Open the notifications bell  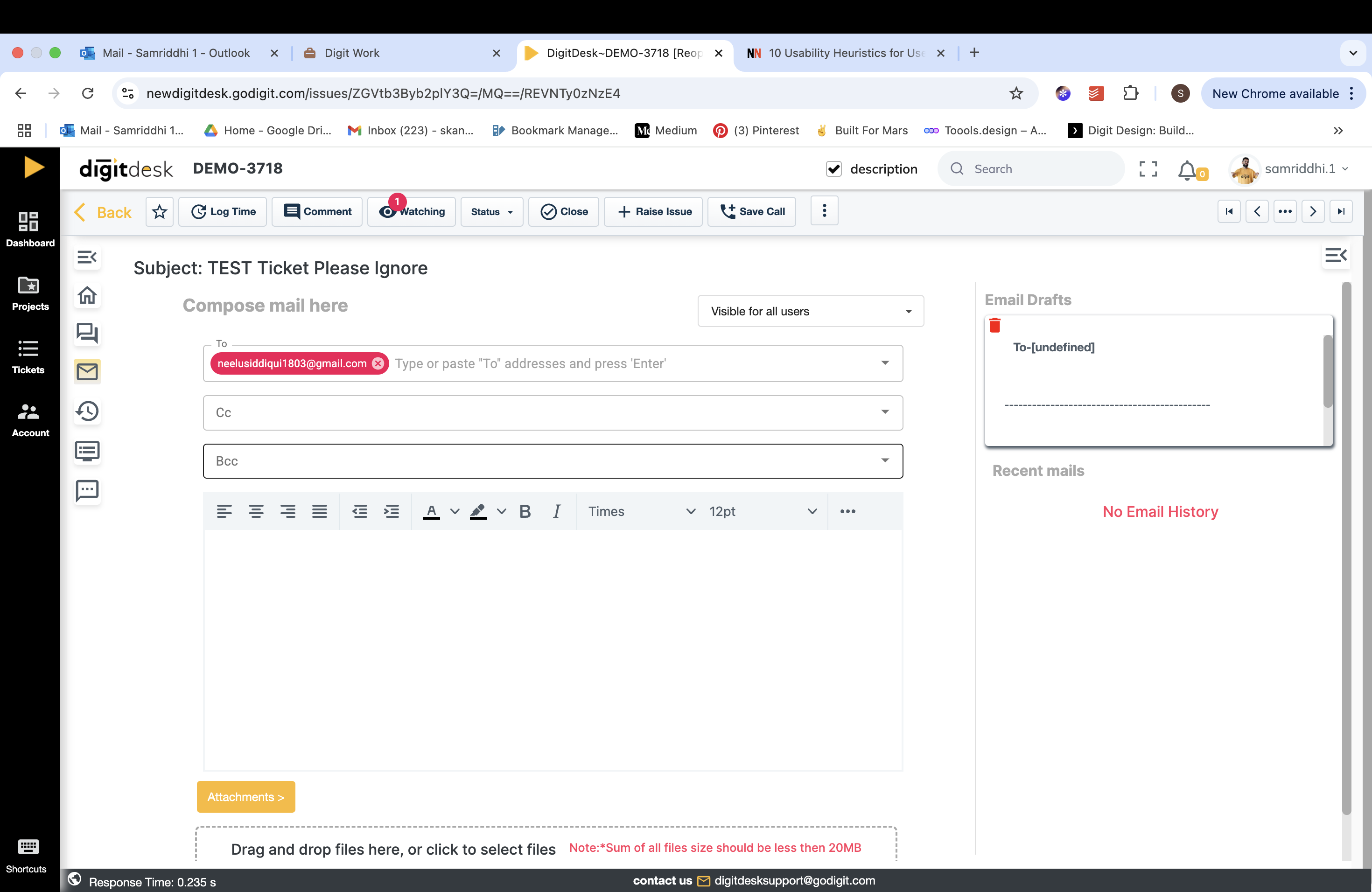[x=1187, y=170]
